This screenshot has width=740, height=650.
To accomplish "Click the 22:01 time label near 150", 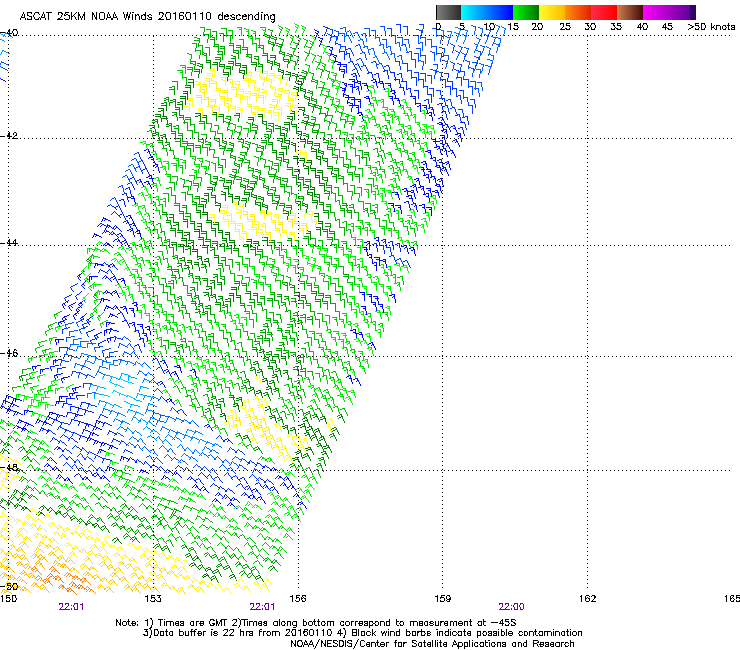I will (71, 607).
